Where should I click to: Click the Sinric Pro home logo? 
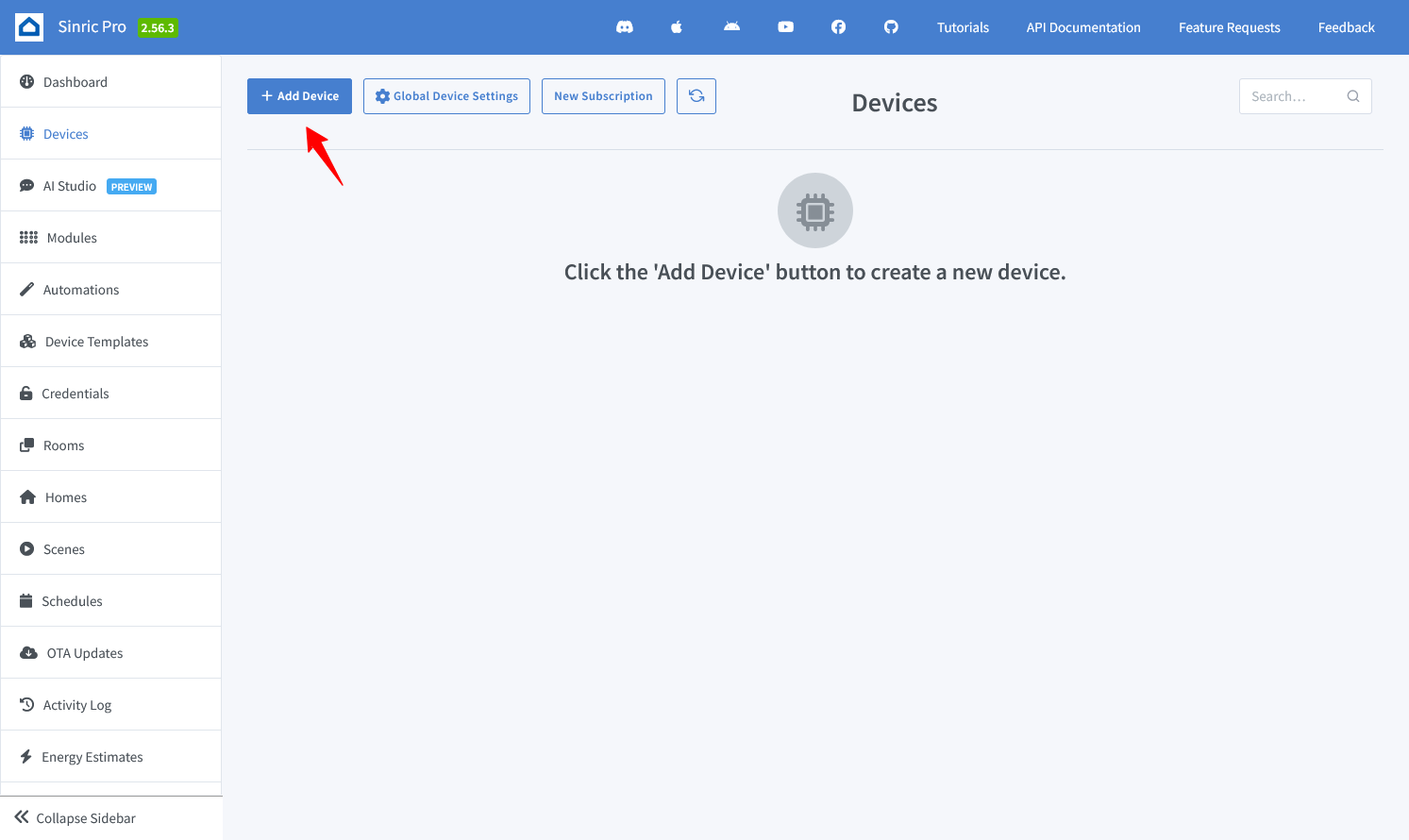coord(29,27)
